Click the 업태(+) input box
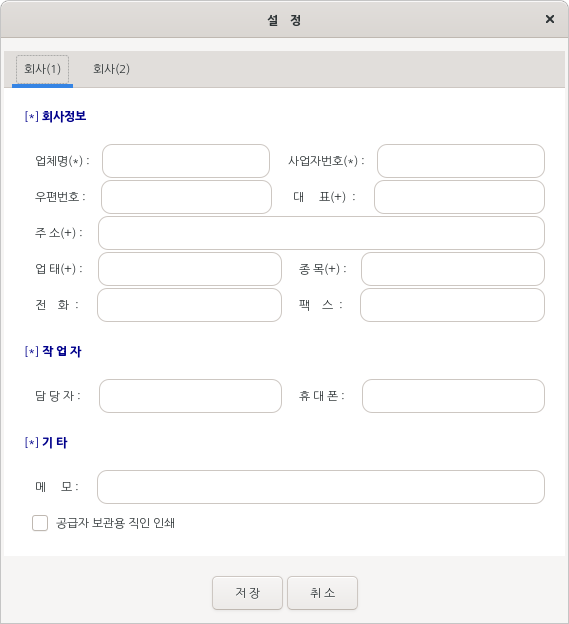The image size is (569, 624). point(190,269)
